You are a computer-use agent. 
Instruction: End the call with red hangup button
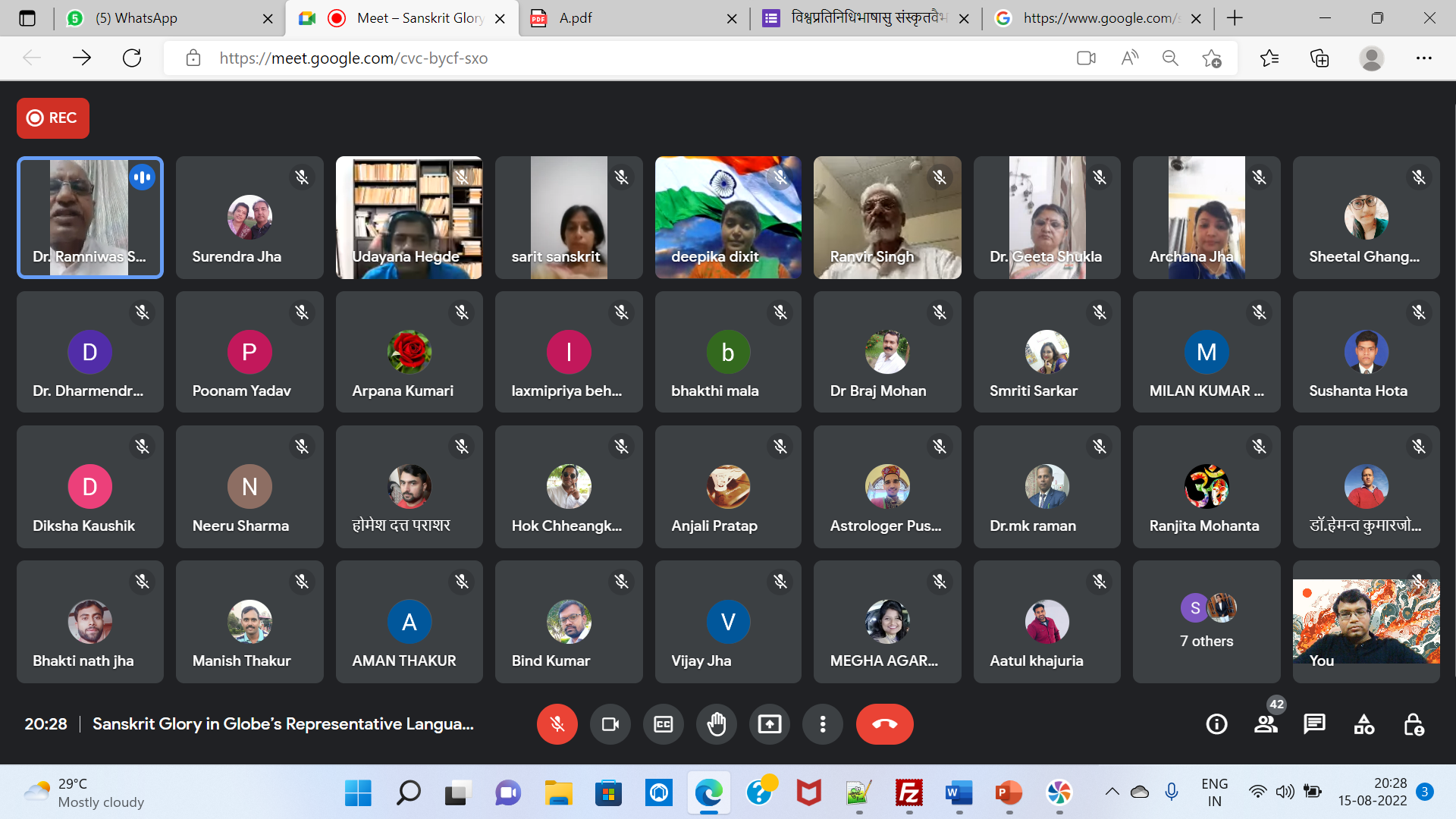[884, 724]
